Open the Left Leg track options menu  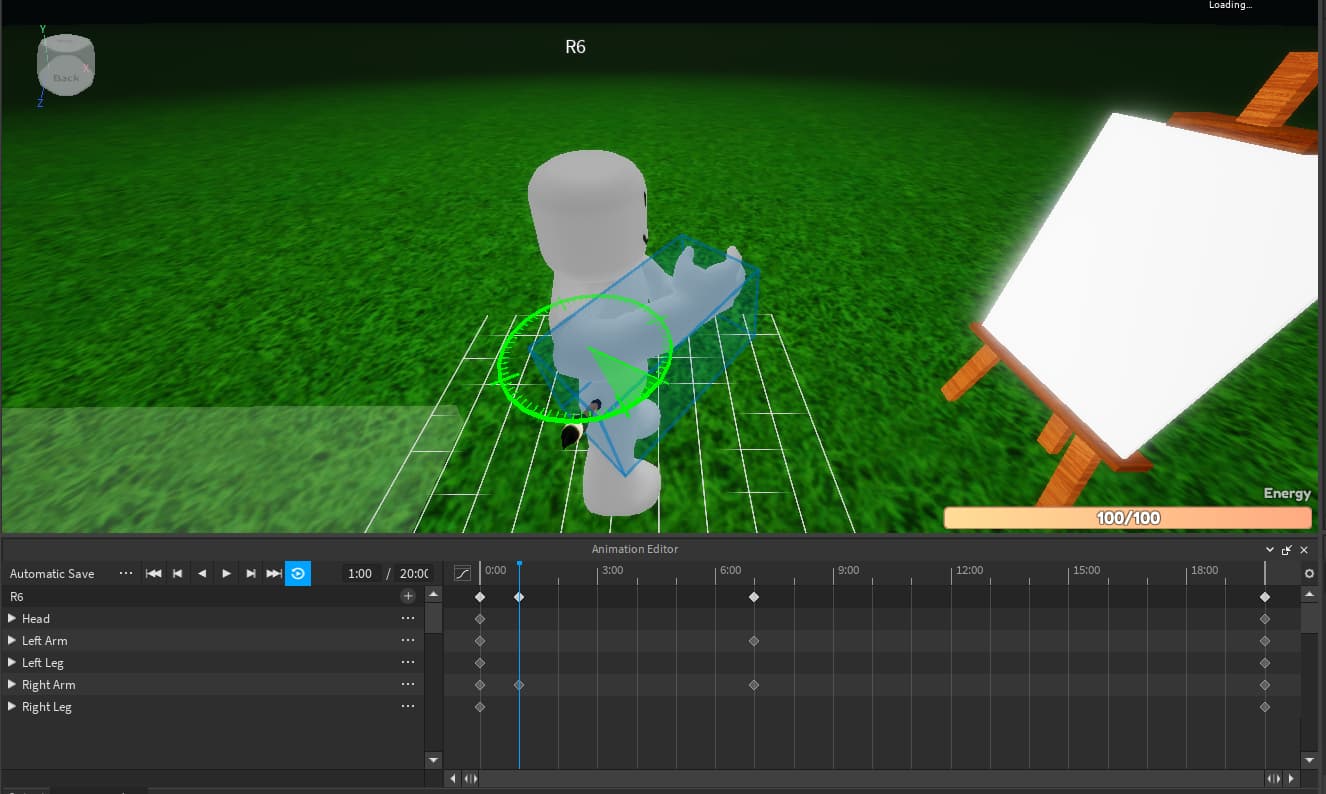pyautogui.click(x=408, y=662)
